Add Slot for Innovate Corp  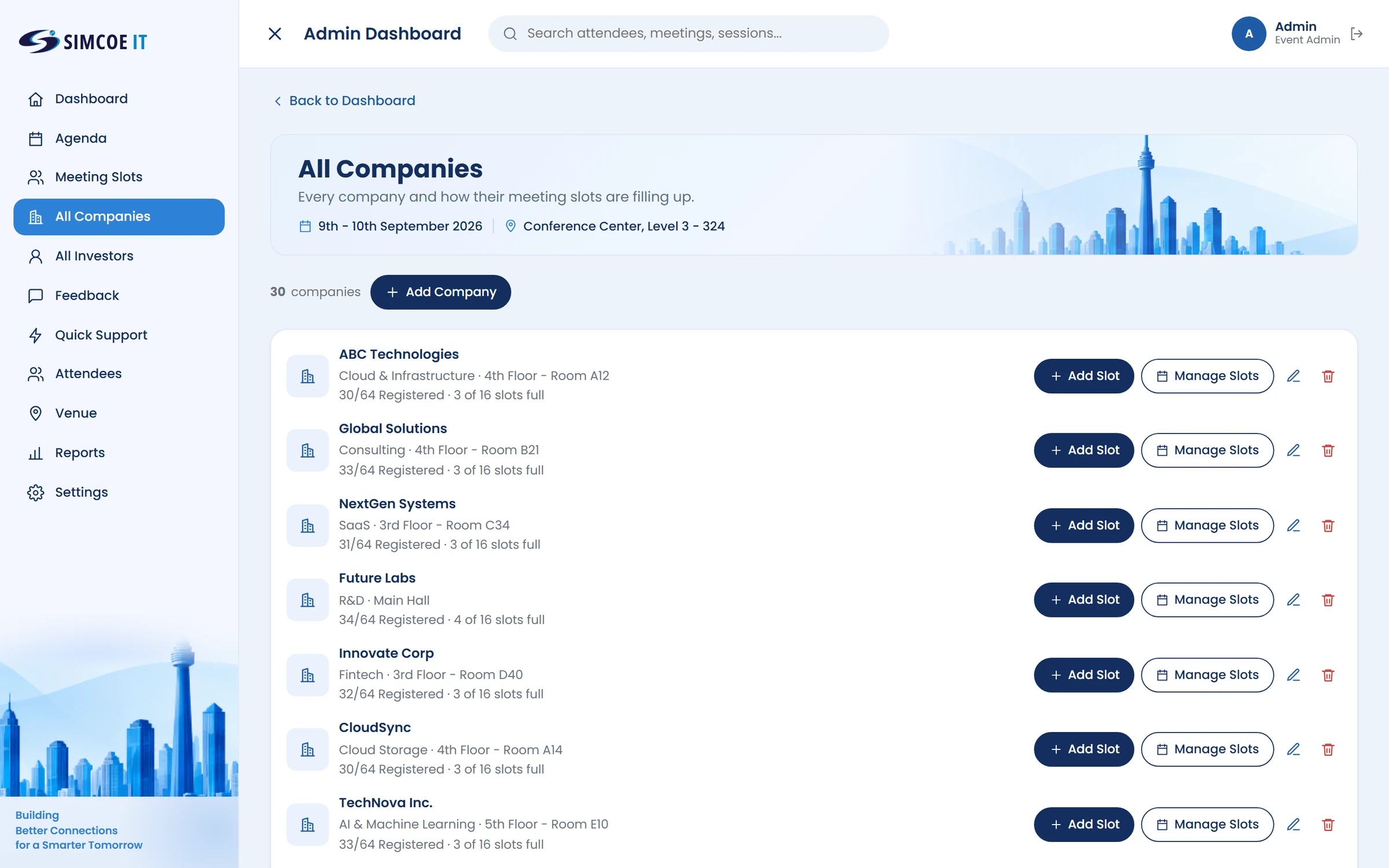[1083, 675]
